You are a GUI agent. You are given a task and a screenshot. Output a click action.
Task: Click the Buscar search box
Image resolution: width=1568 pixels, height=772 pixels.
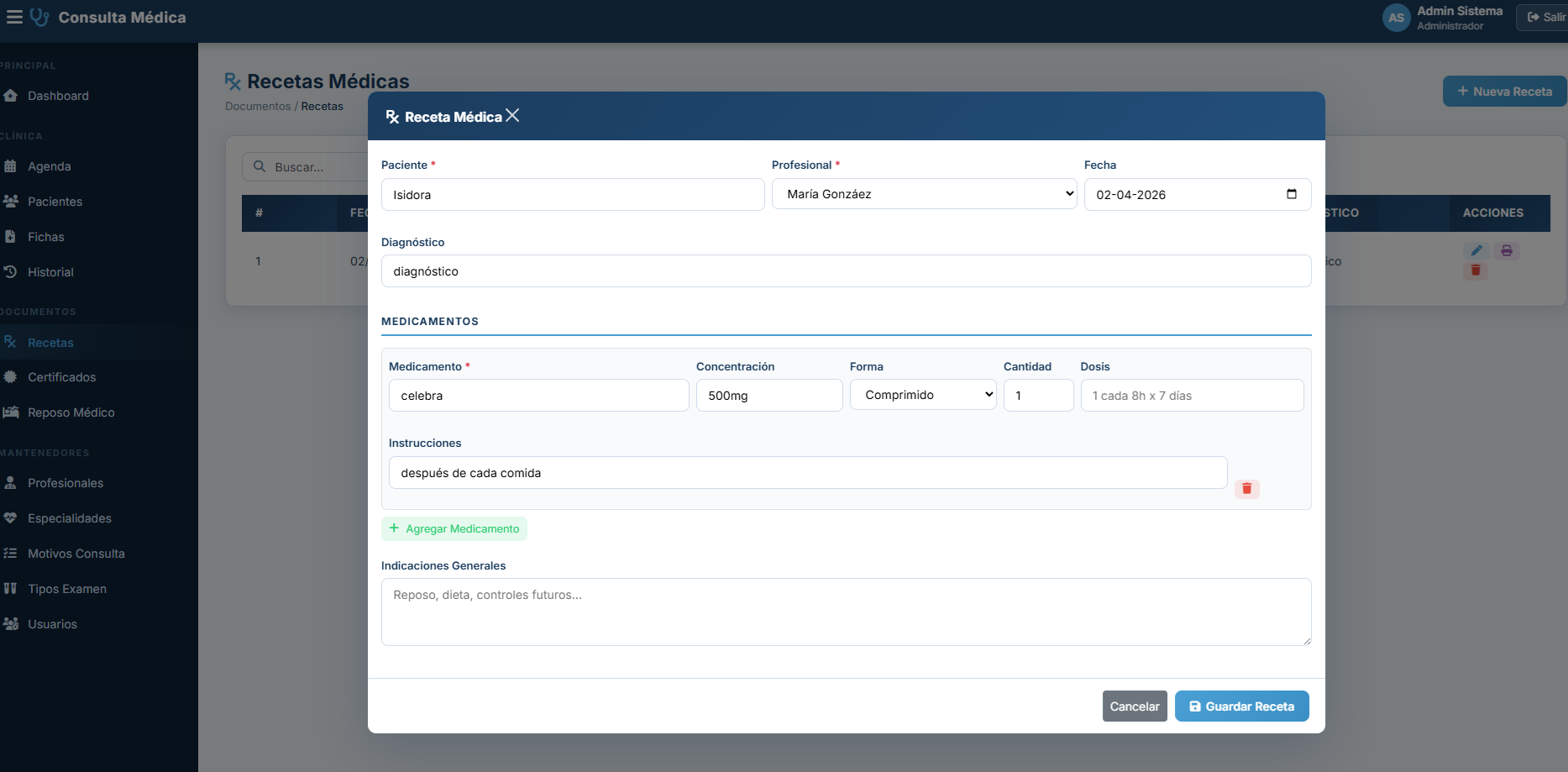pyautogui.click(x=306, y=166)
